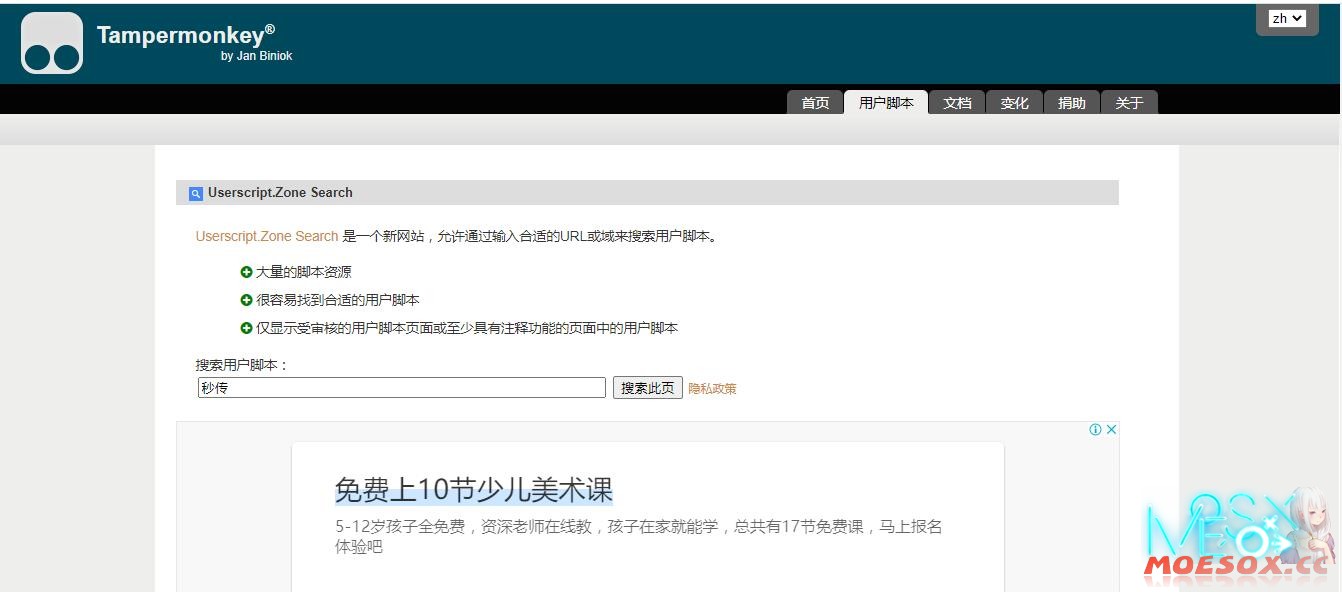Click the ad headline 免费上10节少儿美术课
This screenshot has width=1342, height=592.
475,489
